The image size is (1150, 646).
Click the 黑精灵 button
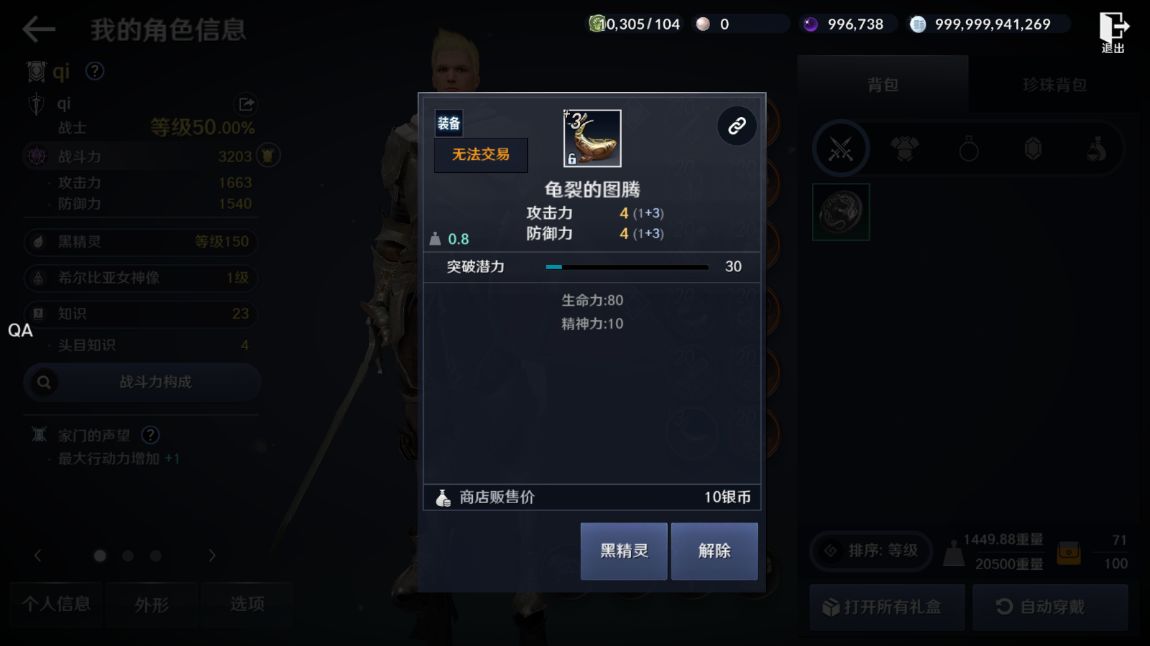coord(624,551)
